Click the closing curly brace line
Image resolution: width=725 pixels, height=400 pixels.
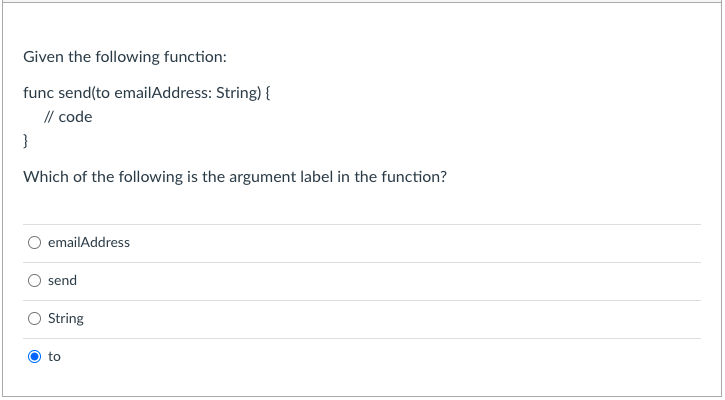(x=26, y=141)
